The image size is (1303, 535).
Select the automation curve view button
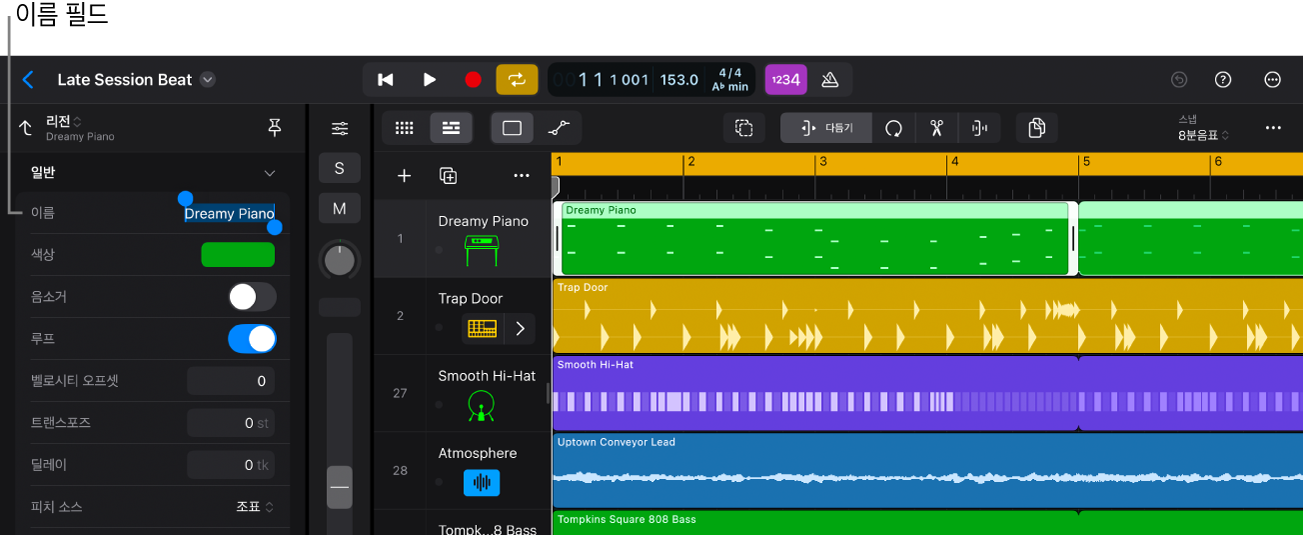coord(558,128)
